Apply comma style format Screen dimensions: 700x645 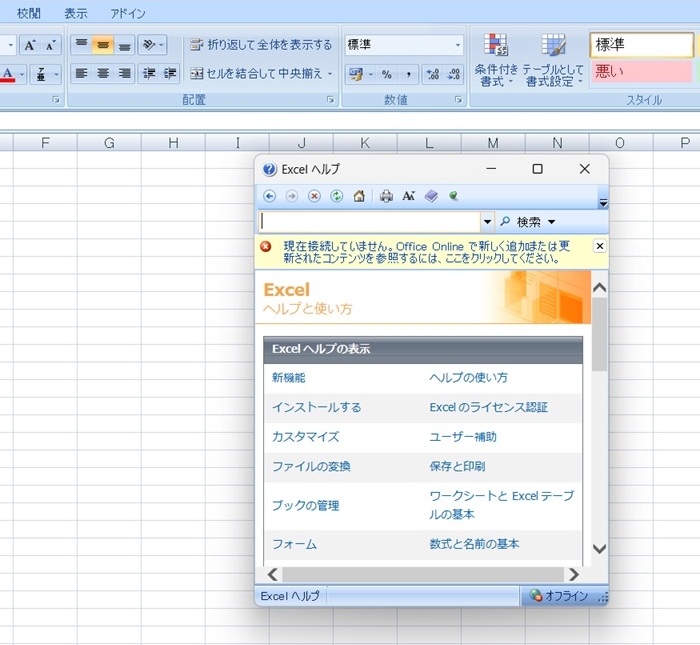408,74
